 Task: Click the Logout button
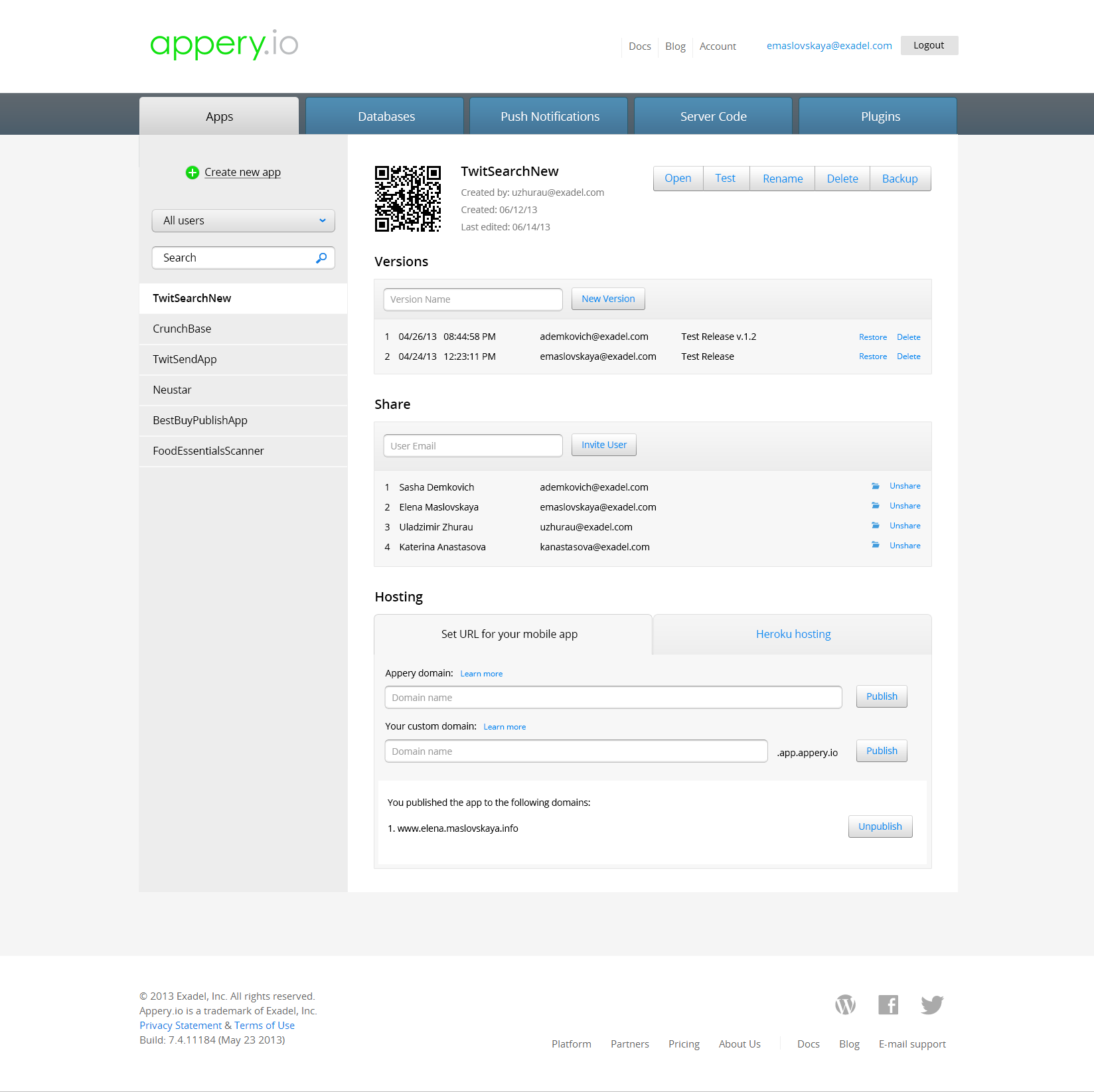coord(929,46)
